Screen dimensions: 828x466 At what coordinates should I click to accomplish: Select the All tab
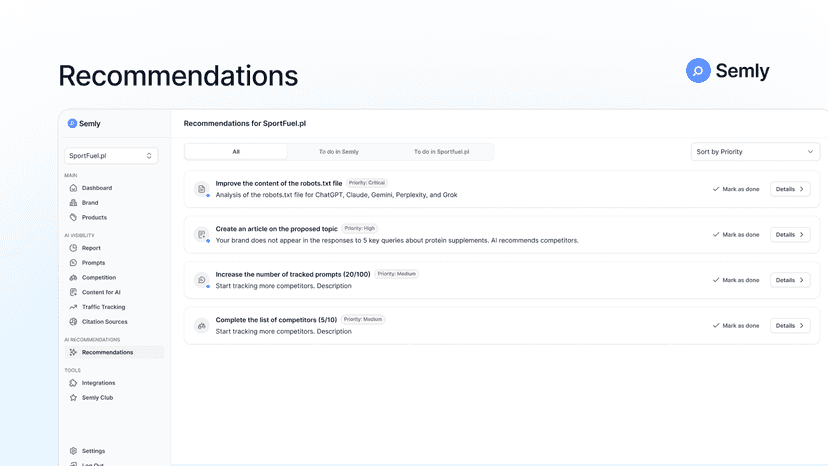[236, 152]
